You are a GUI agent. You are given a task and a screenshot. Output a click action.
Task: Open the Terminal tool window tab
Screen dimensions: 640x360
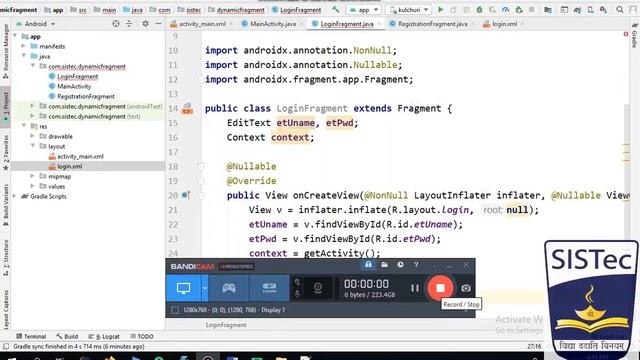tap(31, 336)
